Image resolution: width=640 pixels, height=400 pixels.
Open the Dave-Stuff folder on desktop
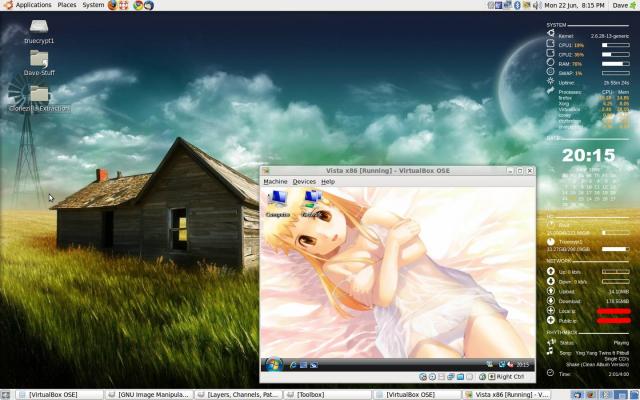tap(39, 63)
